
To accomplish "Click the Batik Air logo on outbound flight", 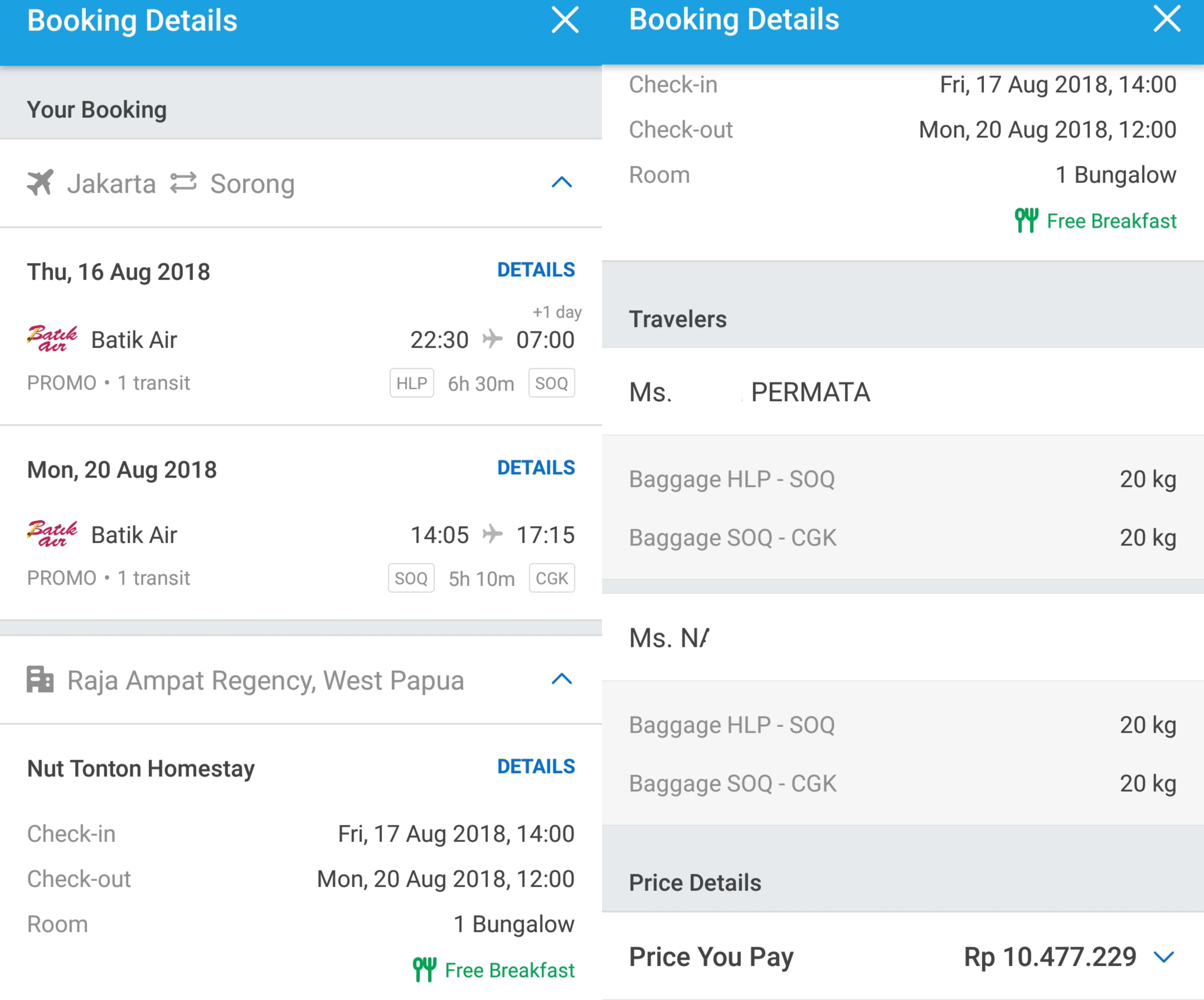I will [52, 338].
